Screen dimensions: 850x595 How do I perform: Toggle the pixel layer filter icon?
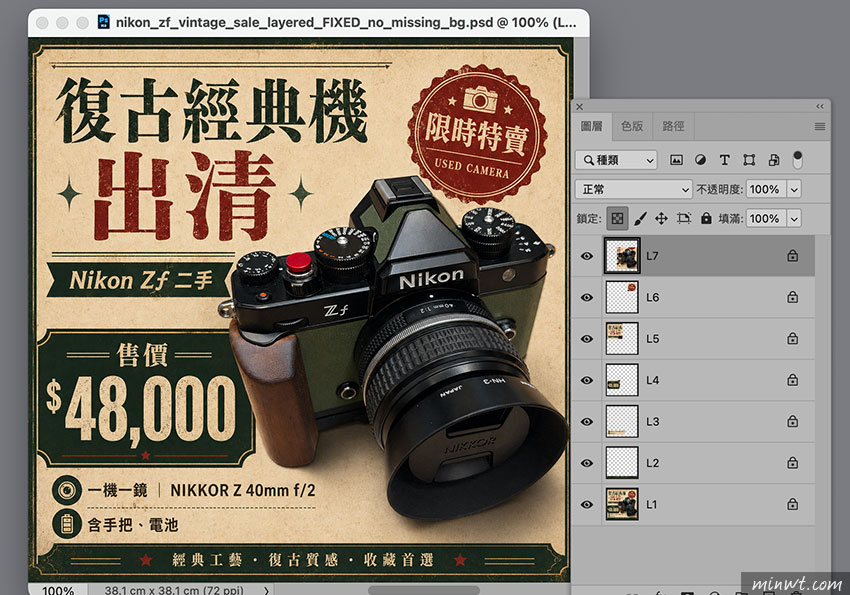pyautogui.click(x=676, y=160)
